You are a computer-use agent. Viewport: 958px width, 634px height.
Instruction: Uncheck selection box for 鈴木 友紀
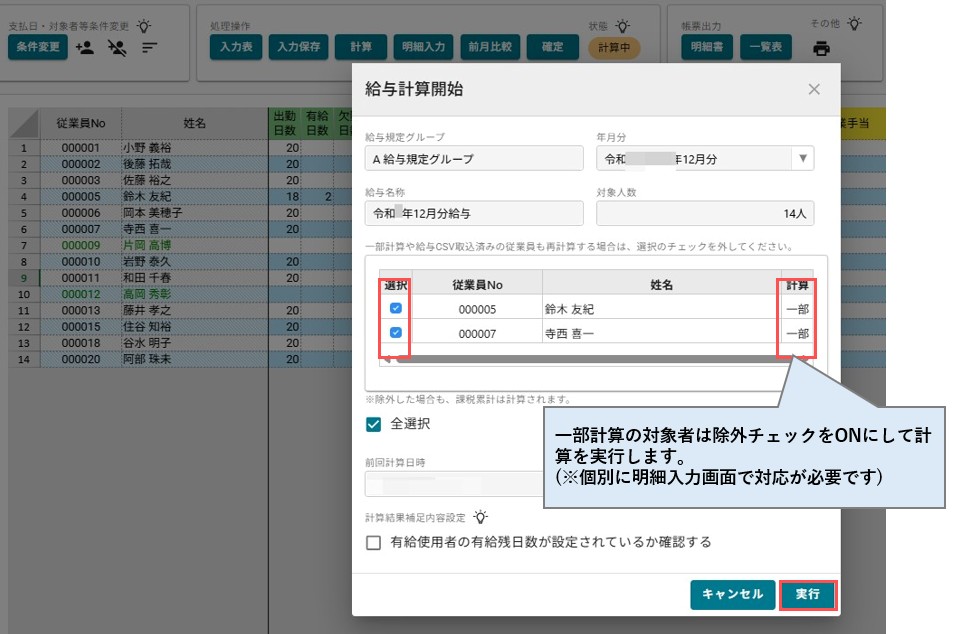point(396,308)
